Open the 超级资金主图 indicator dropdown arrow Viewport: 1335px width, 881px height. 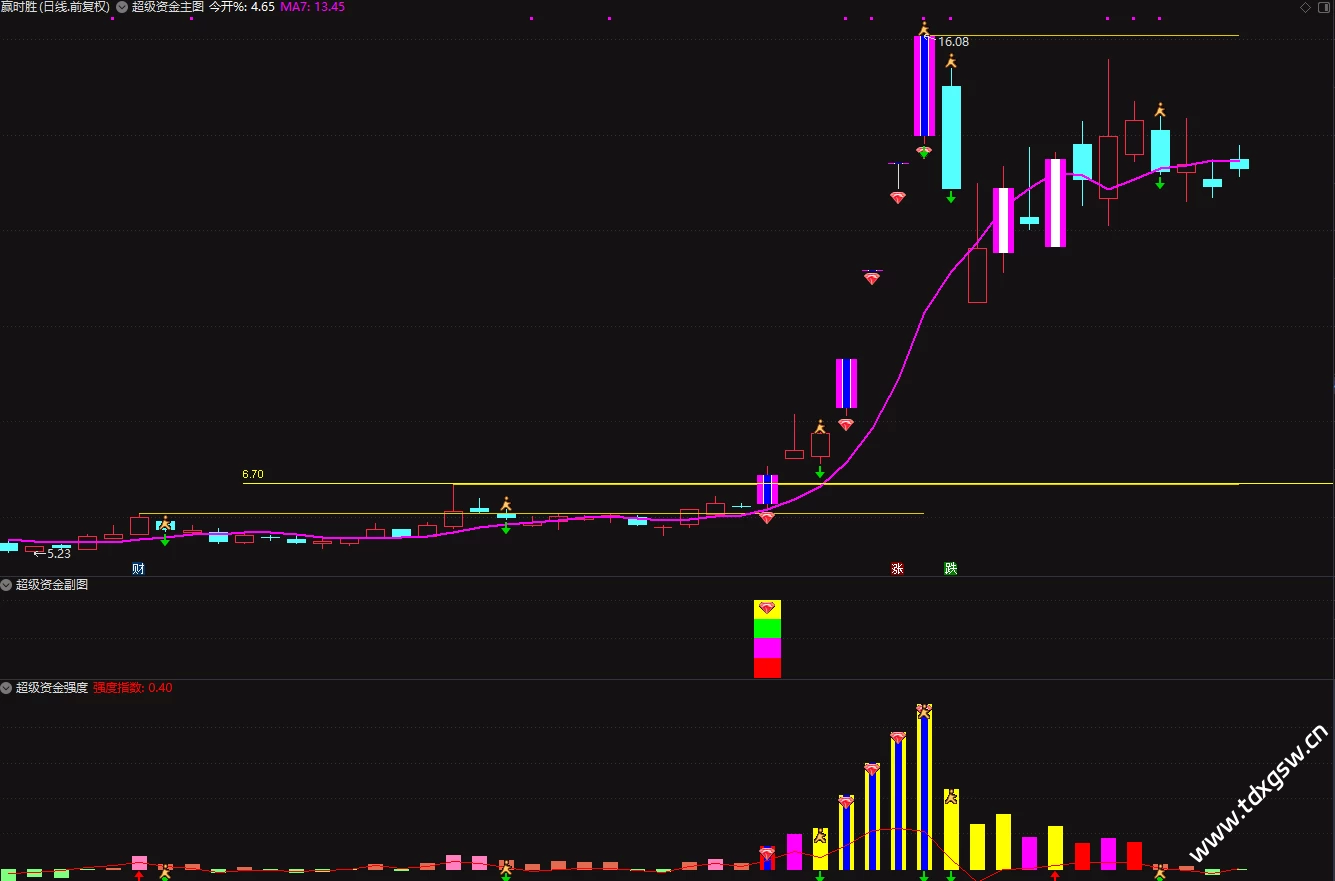[x=122, y=6]
